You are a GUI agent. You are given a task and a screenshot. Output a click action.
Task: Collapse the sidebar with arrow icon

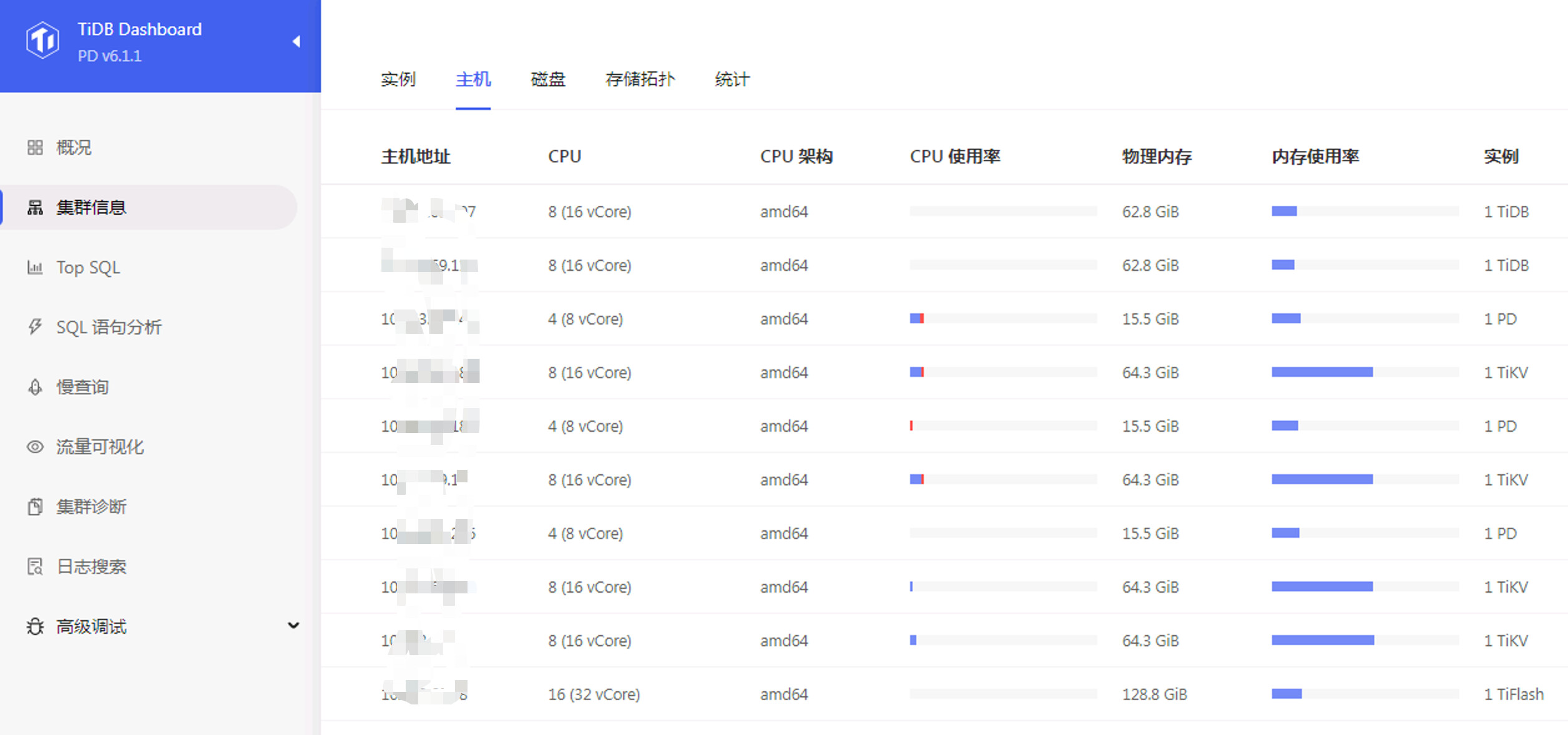(x=296, y=42)
